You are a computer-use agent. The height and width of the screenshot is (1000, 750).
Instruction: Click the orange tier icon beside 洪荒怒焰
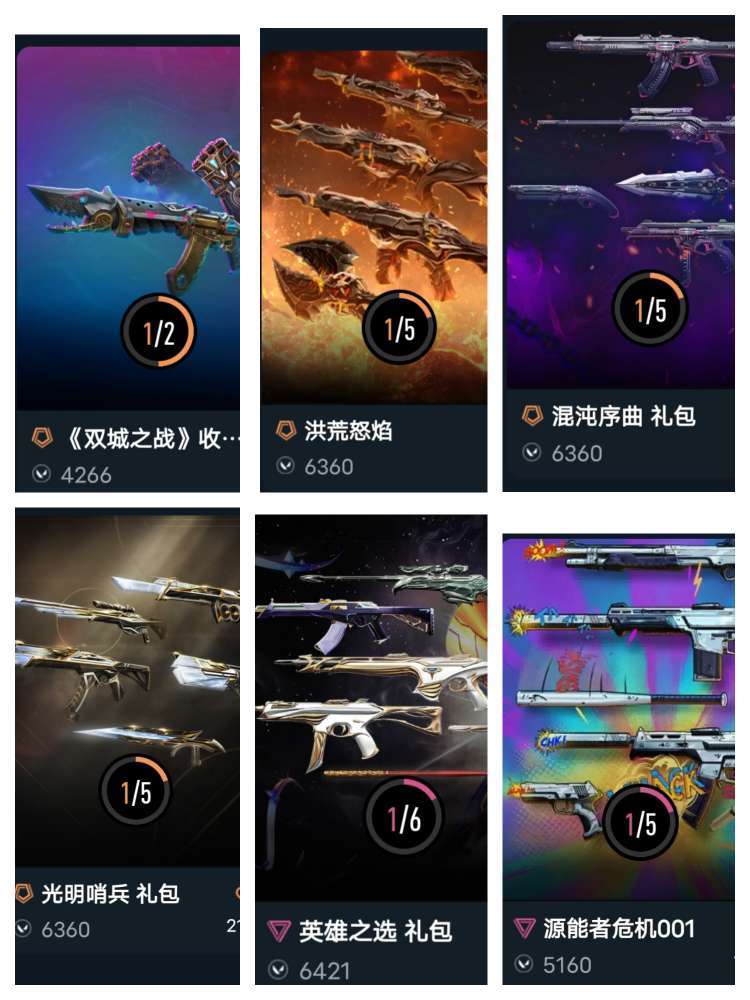coord(286,430)
